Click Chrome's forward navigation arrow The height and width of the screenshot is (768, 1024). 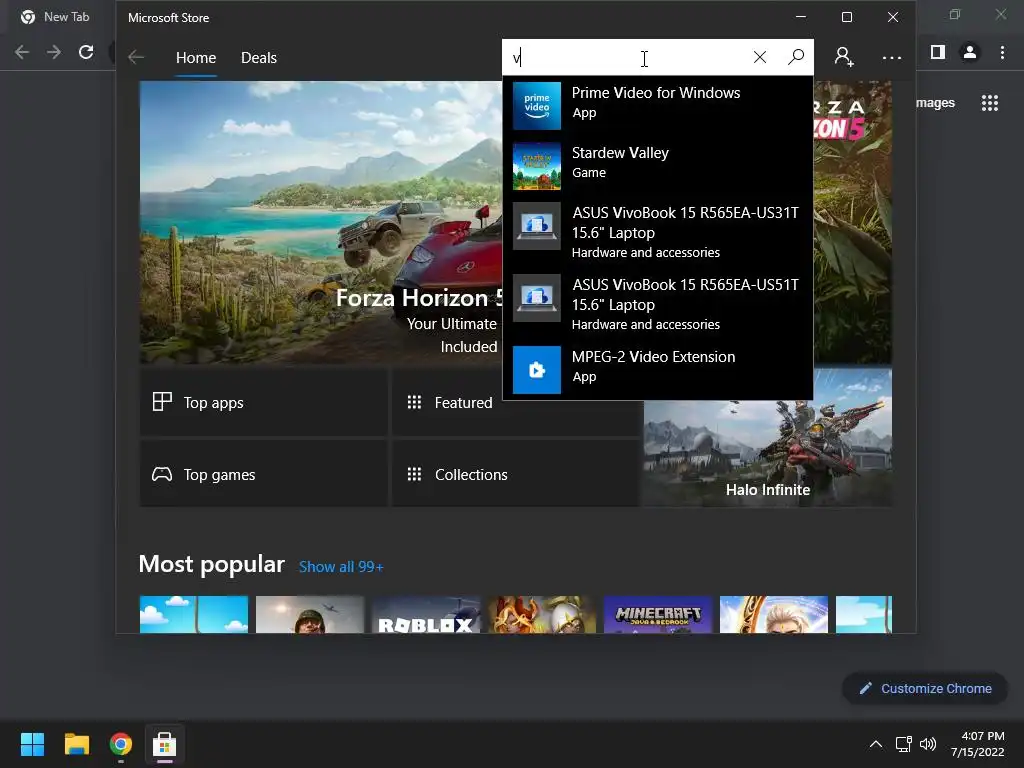54,52
